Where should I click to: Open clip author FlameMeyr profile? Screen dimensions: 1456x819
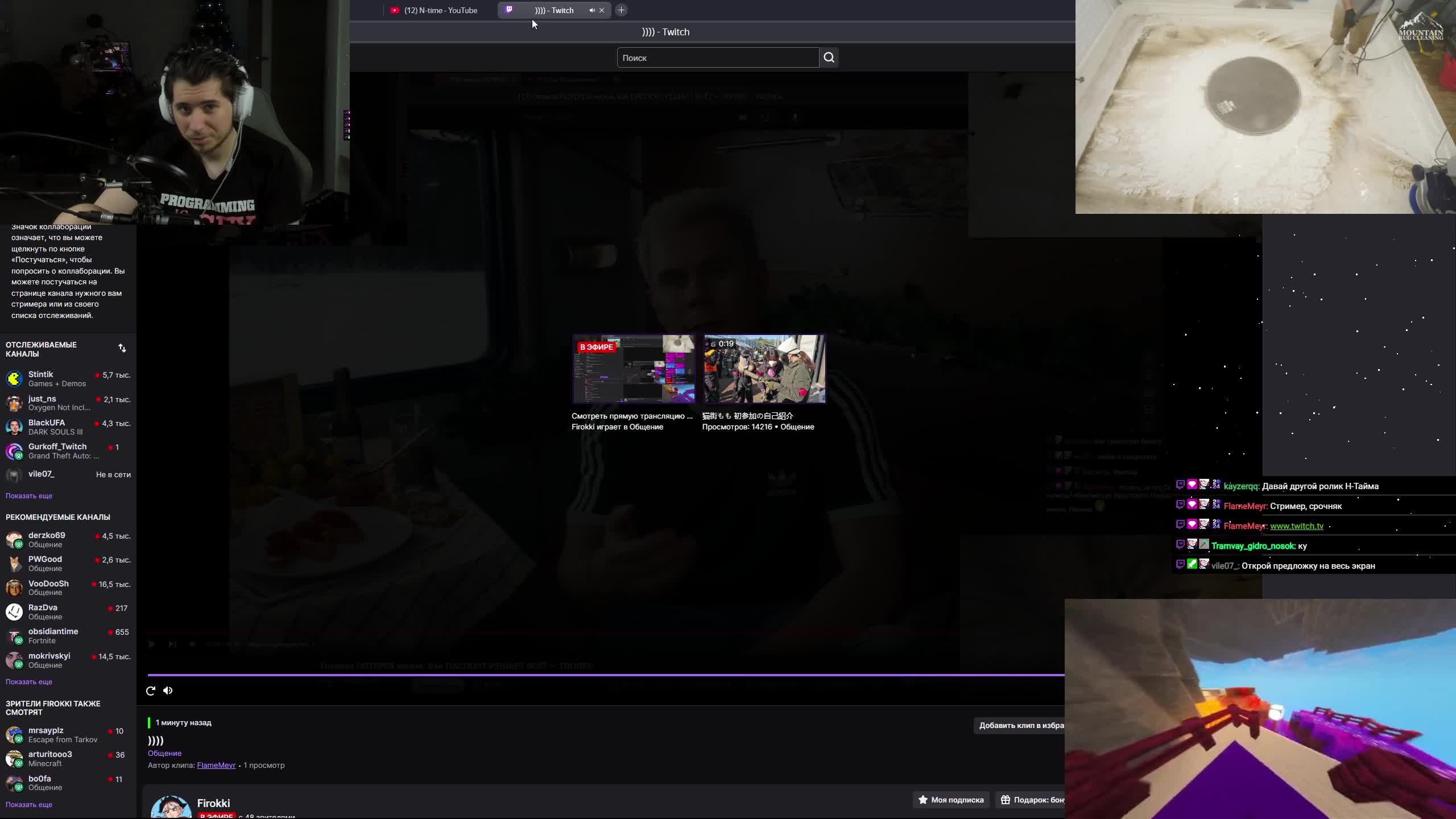click(x=216, y=765)
